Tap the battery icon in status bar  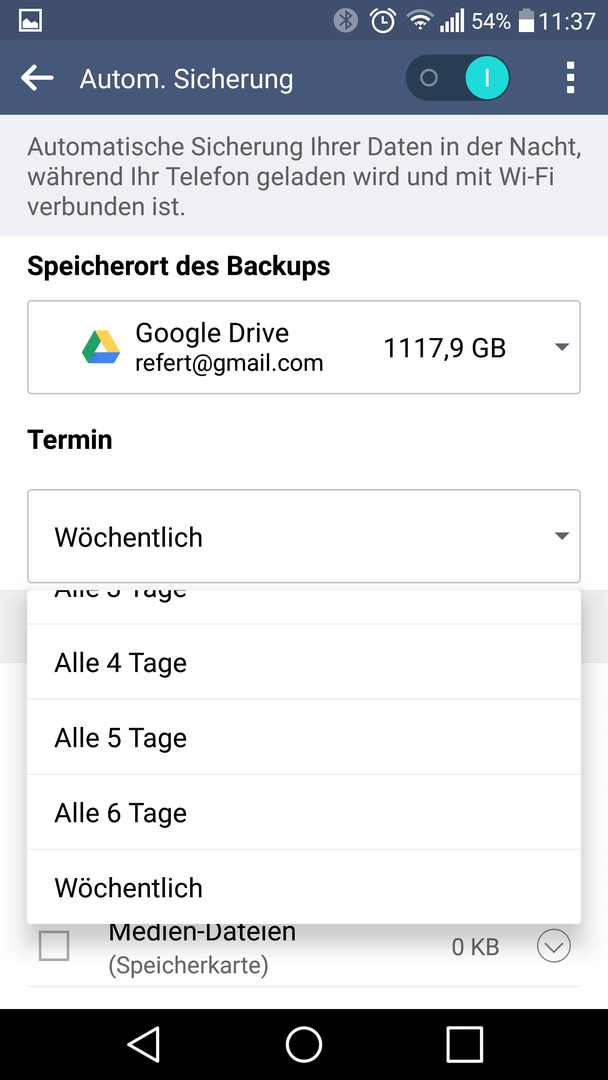tap(526, 21)
